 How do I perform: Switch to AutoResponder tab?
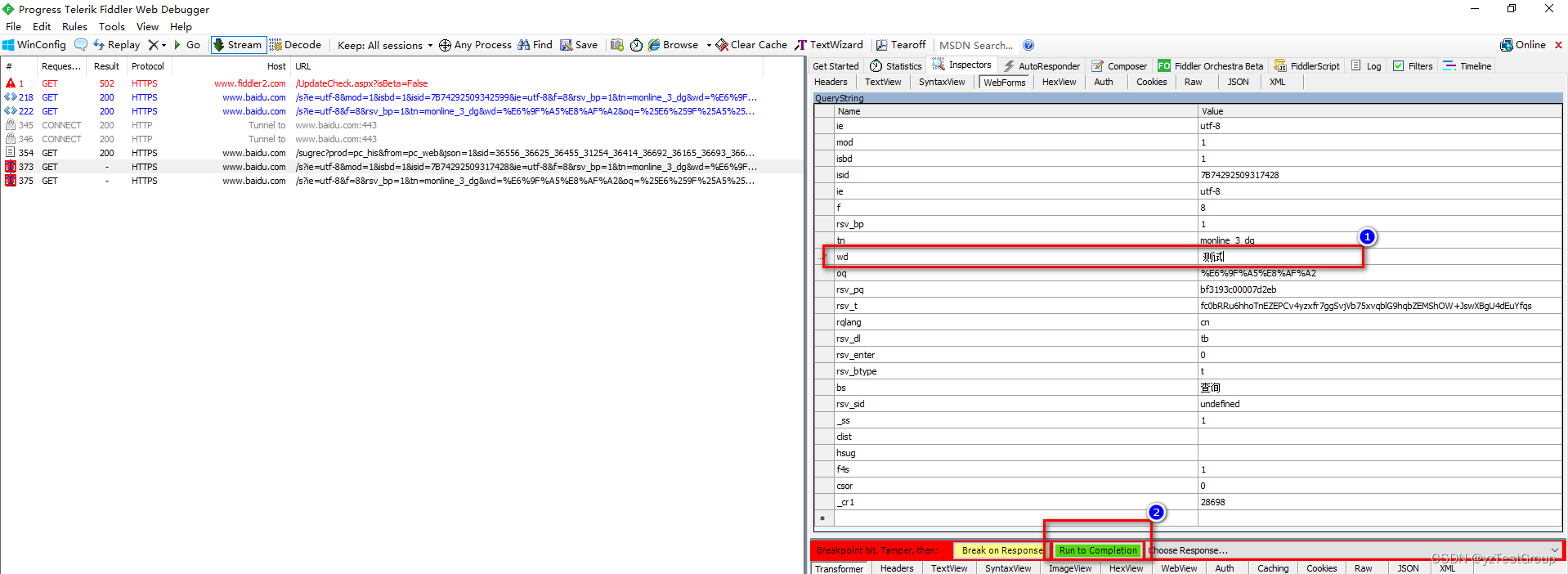(1042, 66)
